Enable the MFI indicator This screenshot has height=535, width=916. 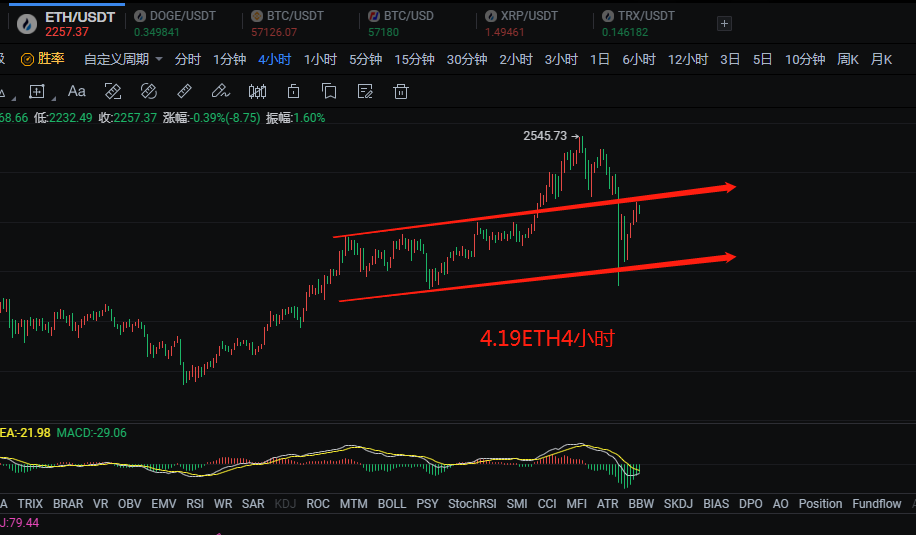tap(576, 503)
